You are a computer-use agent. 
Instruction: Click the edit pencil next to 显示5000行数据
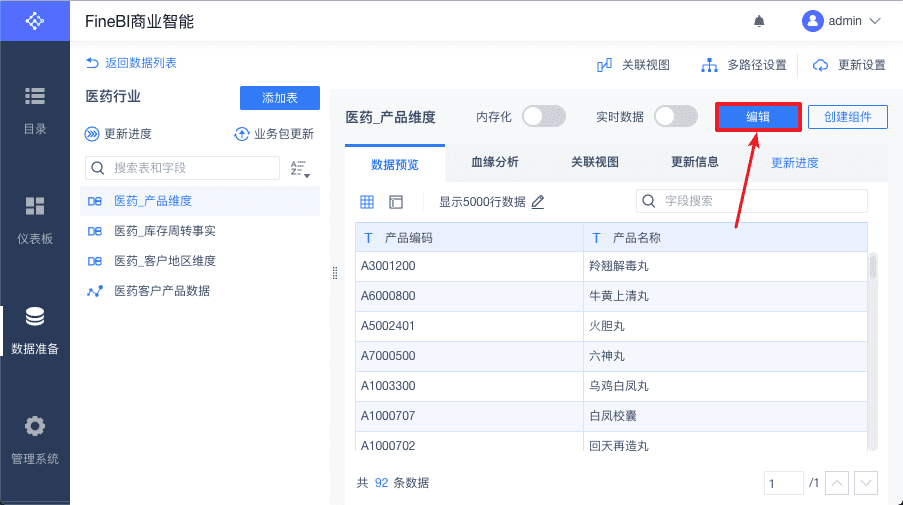[x=538, y=202]
